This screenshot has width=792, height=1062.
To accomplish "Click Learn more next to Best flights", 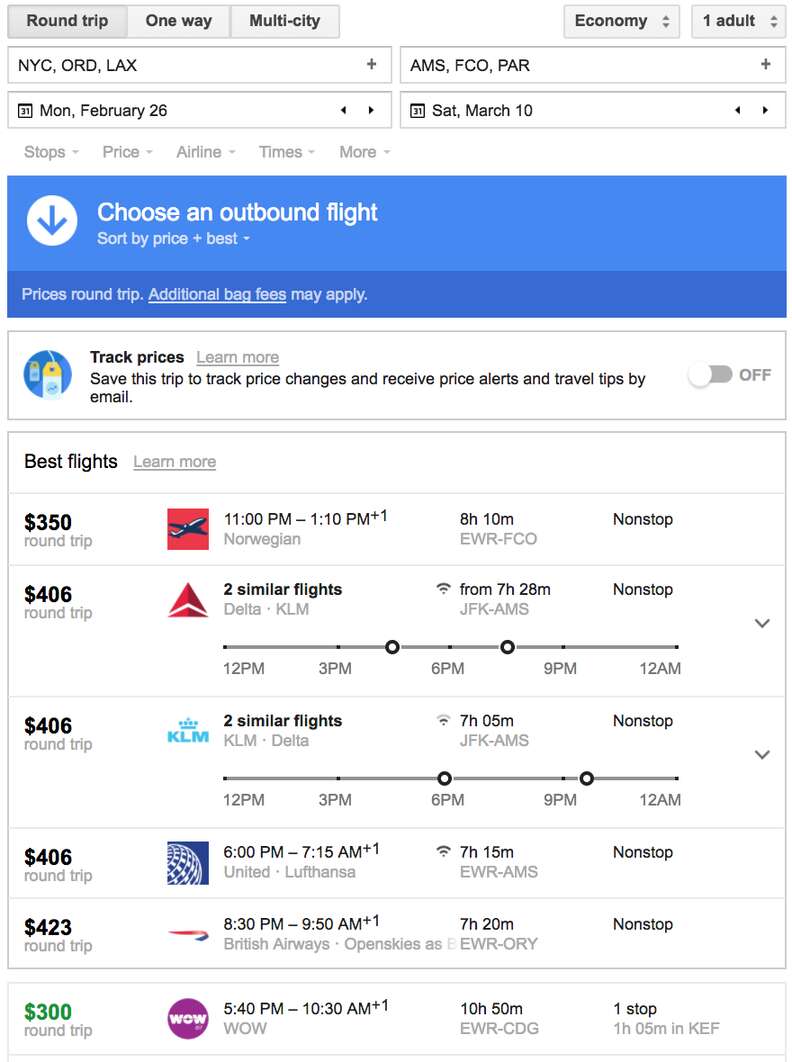I will (x=174, y=461).
